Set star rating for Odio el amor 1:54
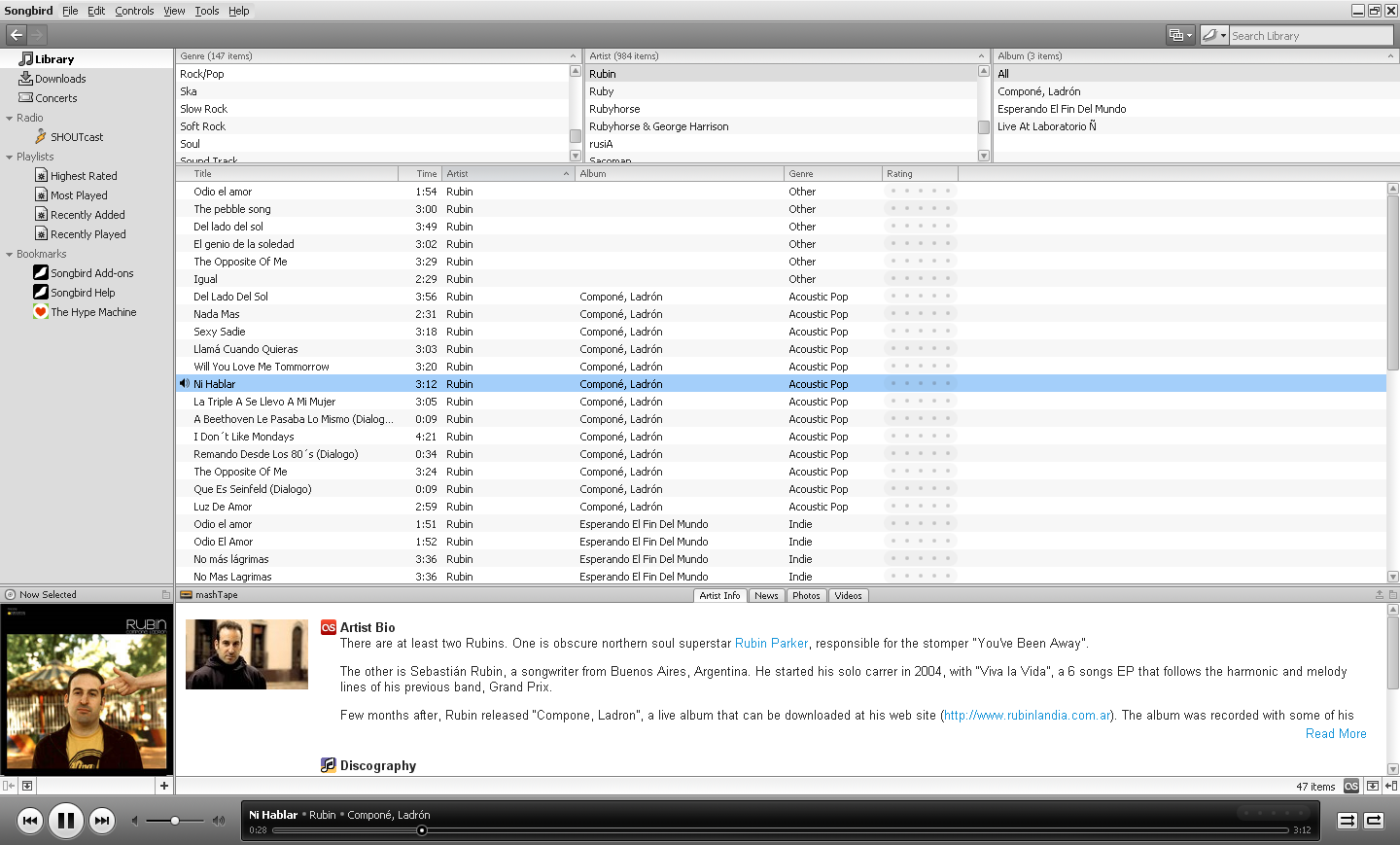 pos(920,192)
